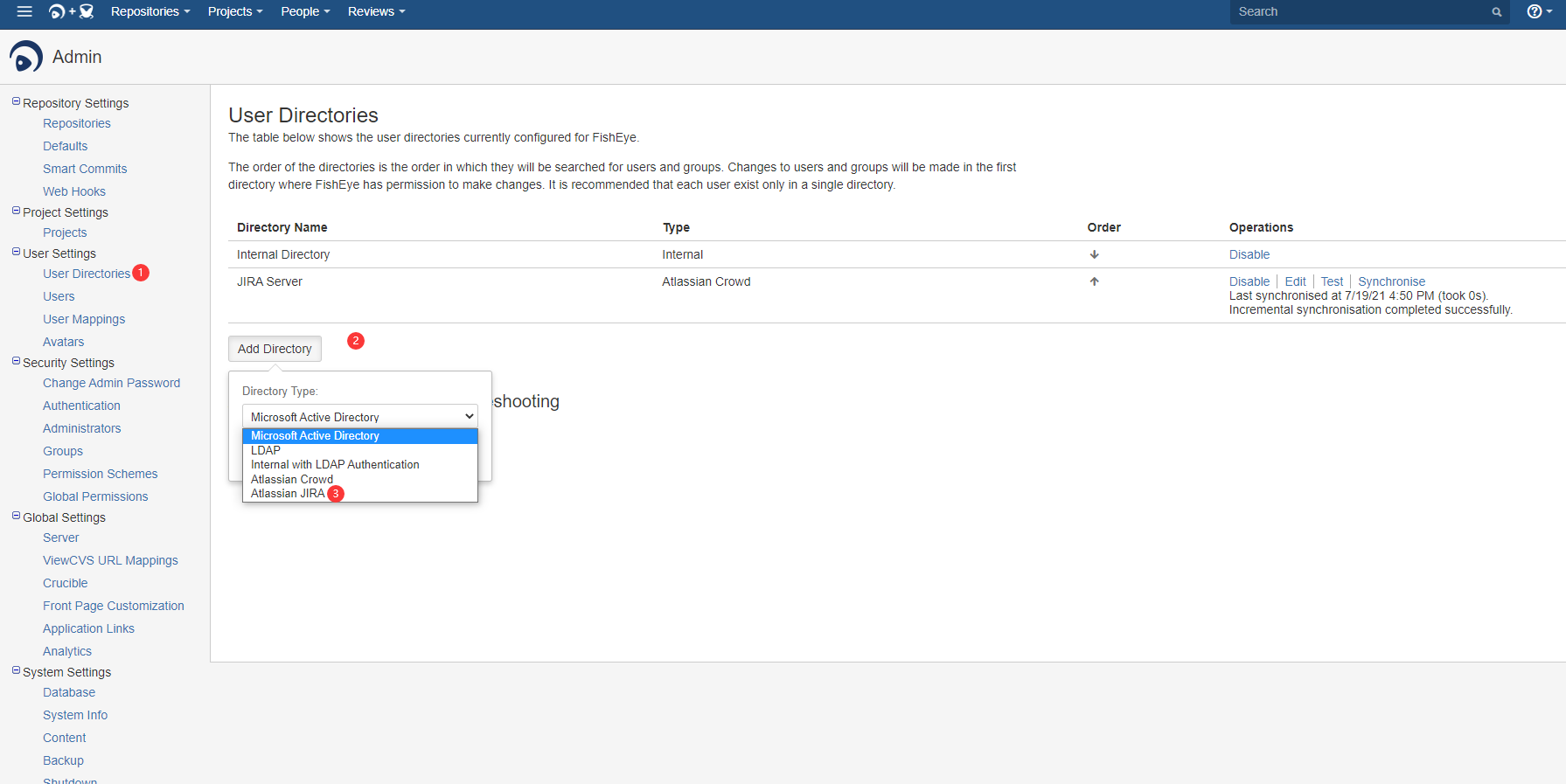Open Analytics settings

[x=67, y=651]
